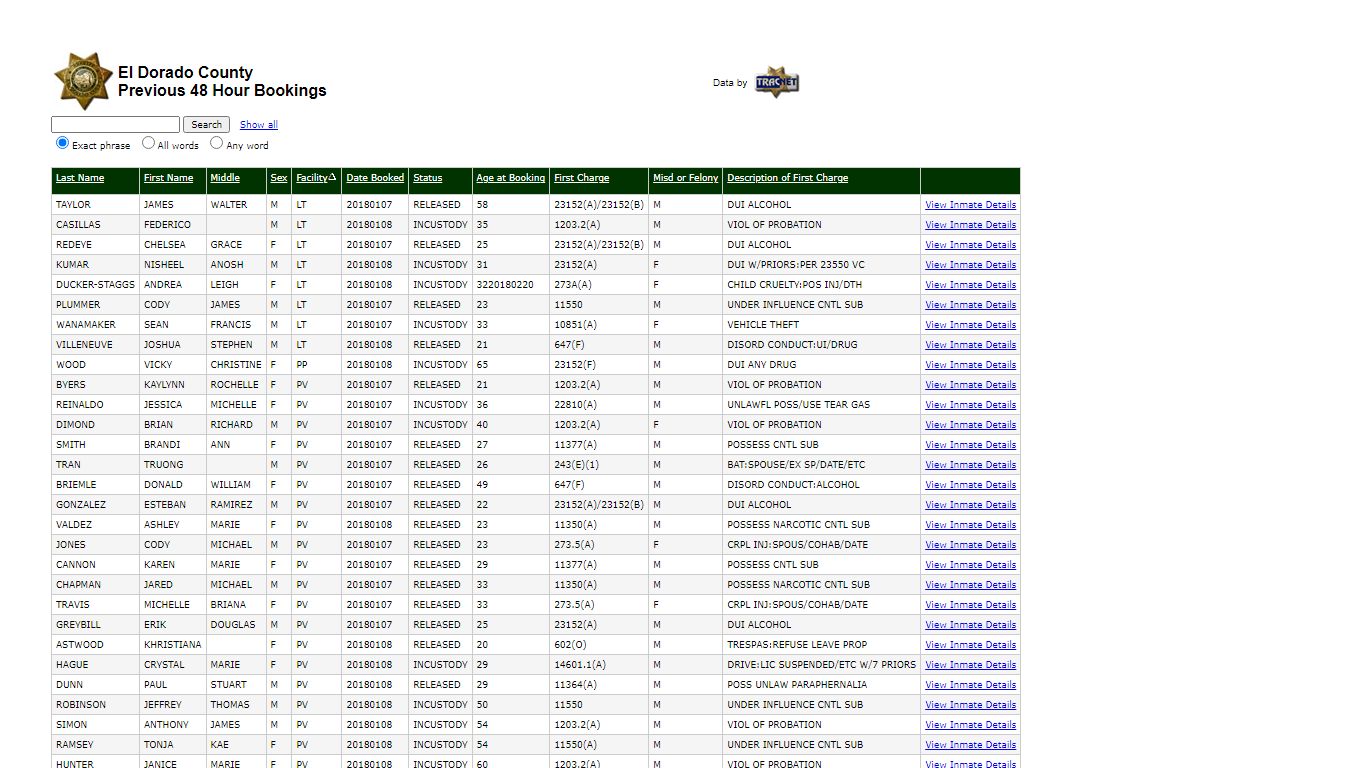The height and width of the screenshot is (768, 1366).
Task: View inmate details for Vicky Wood
Action: tap(970, 365)
